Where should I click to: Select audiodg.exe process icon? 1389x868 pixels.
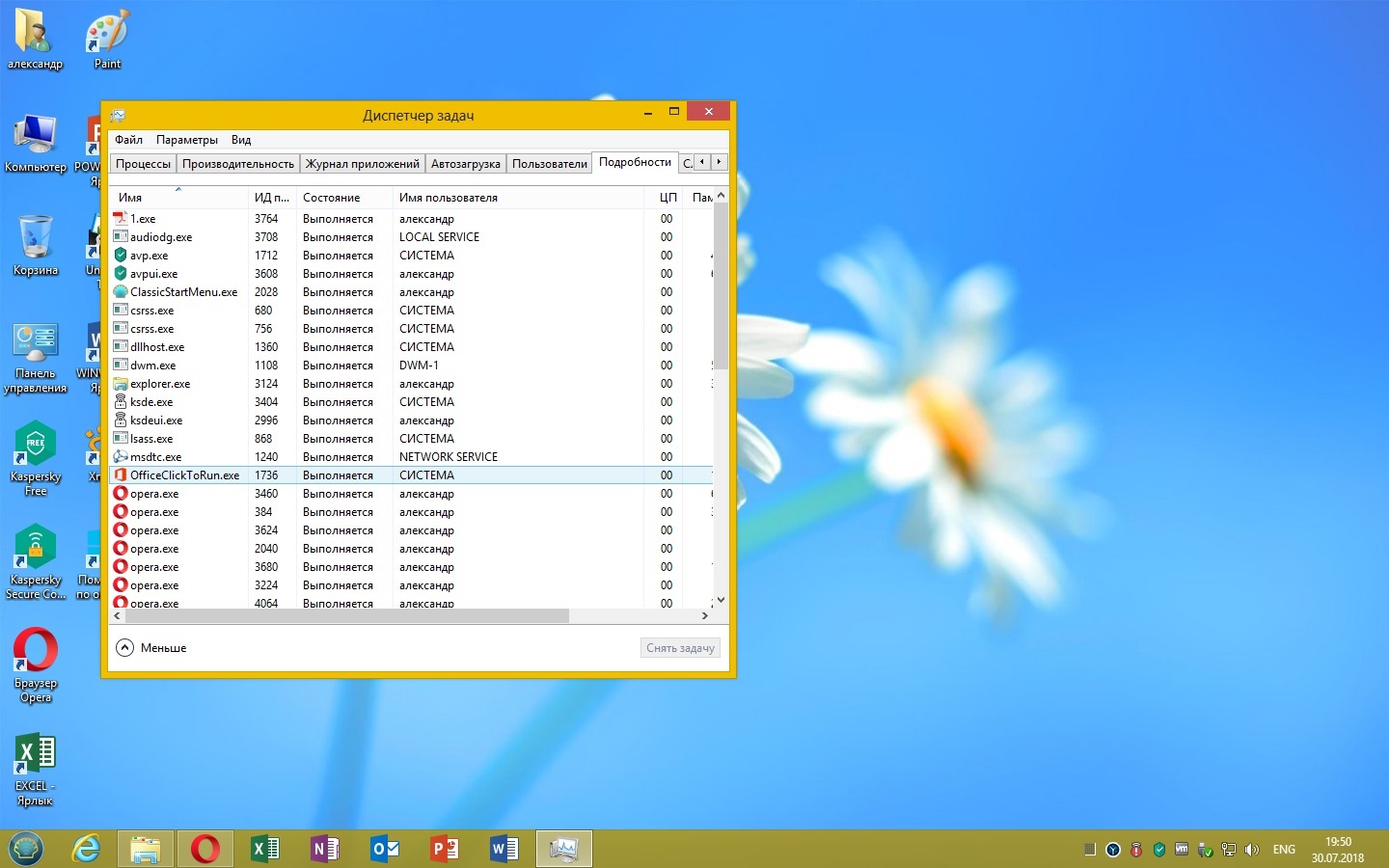pyautogui.click(x=120, y=237)
